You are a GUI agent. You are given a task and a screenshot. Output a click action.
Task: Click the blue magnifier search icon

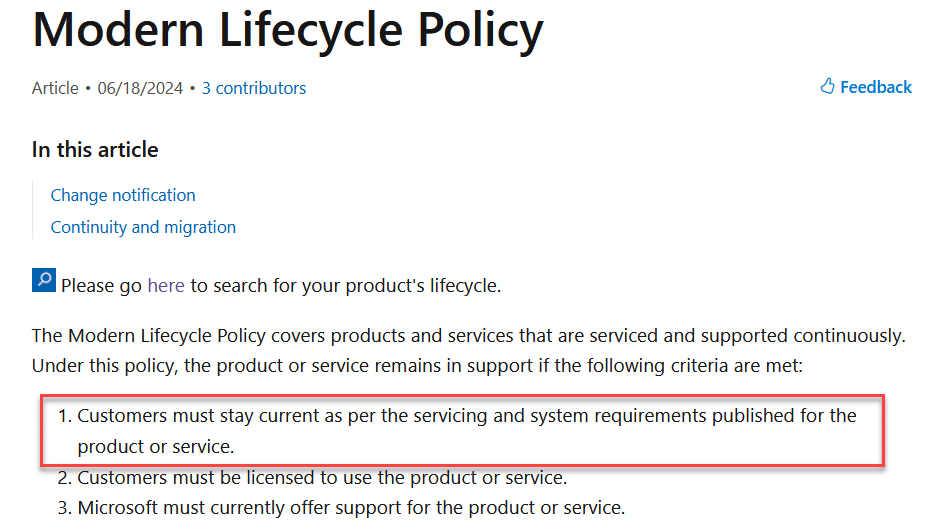click(x=44, y=280)
